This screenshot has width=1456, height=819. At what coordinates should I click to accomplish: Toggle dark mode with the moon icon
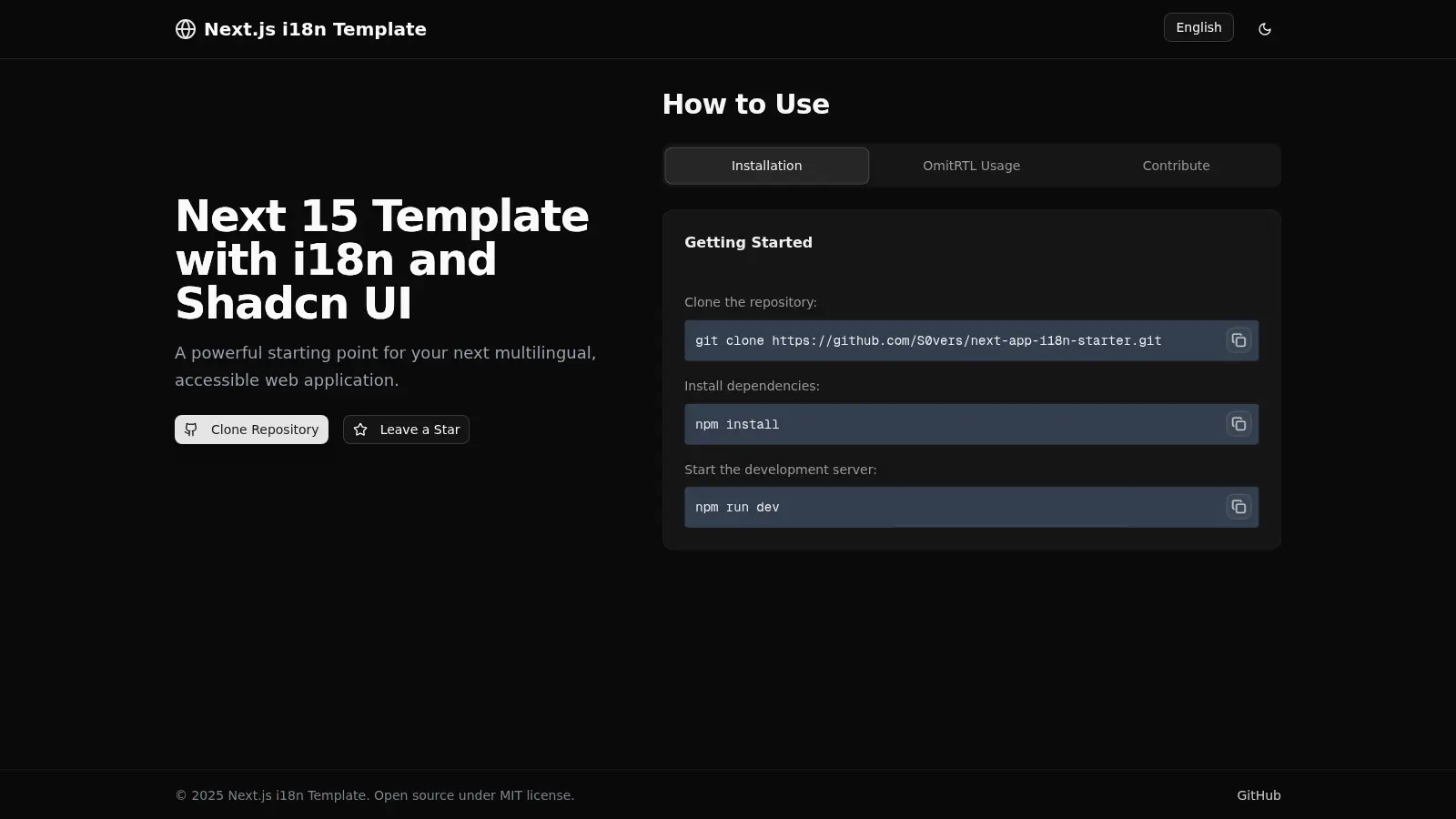point(1265,29)
